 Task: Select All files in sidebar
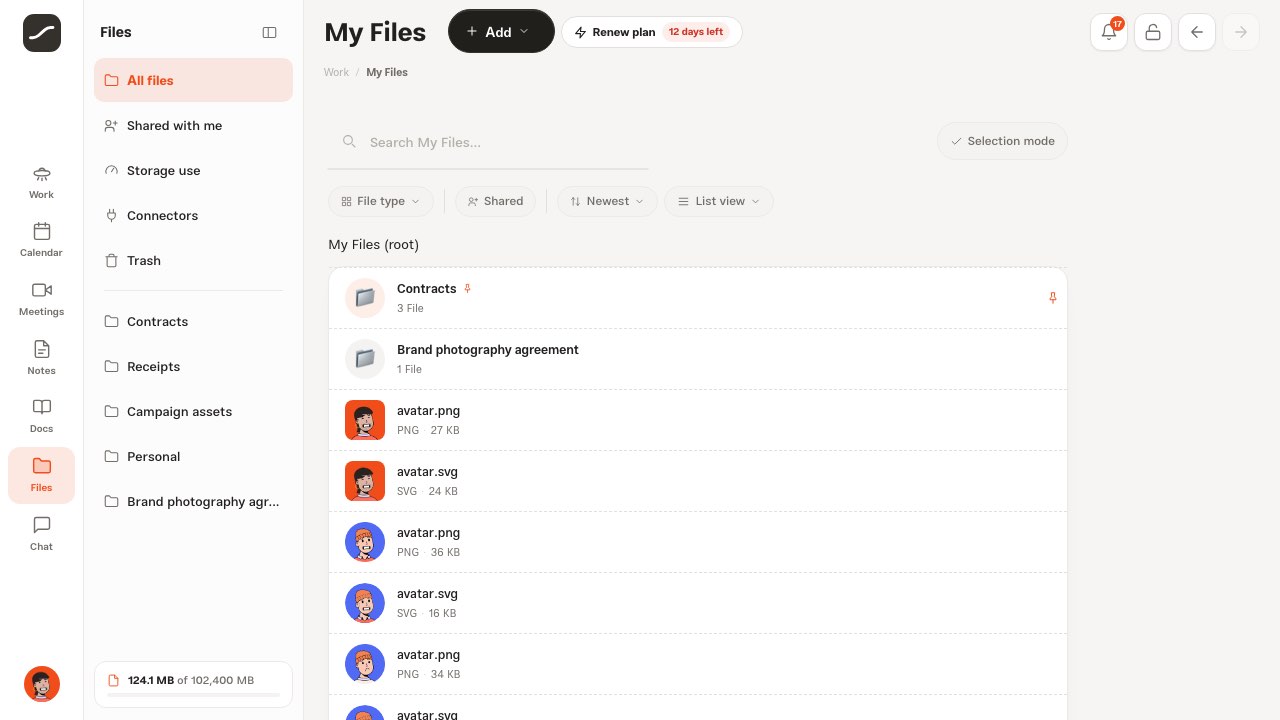193,80
